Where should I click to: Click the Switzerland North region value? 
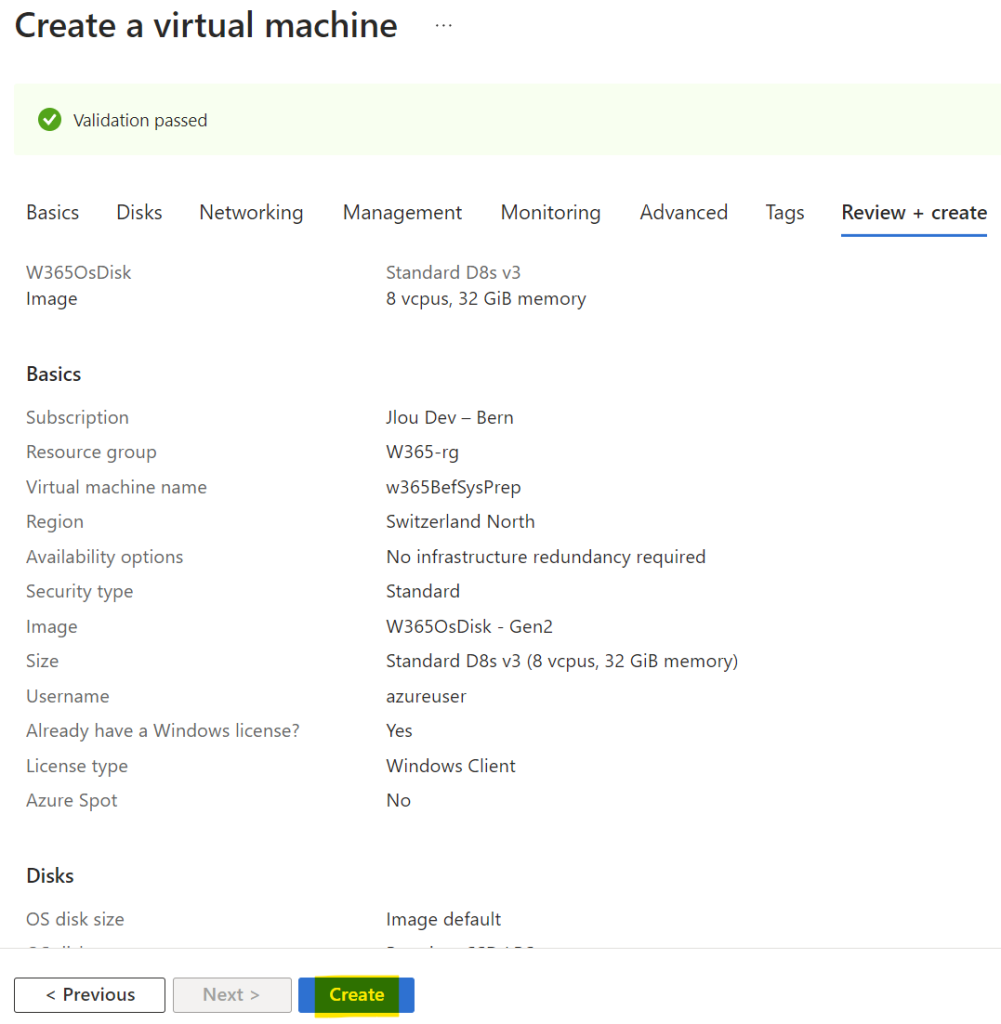460,522
